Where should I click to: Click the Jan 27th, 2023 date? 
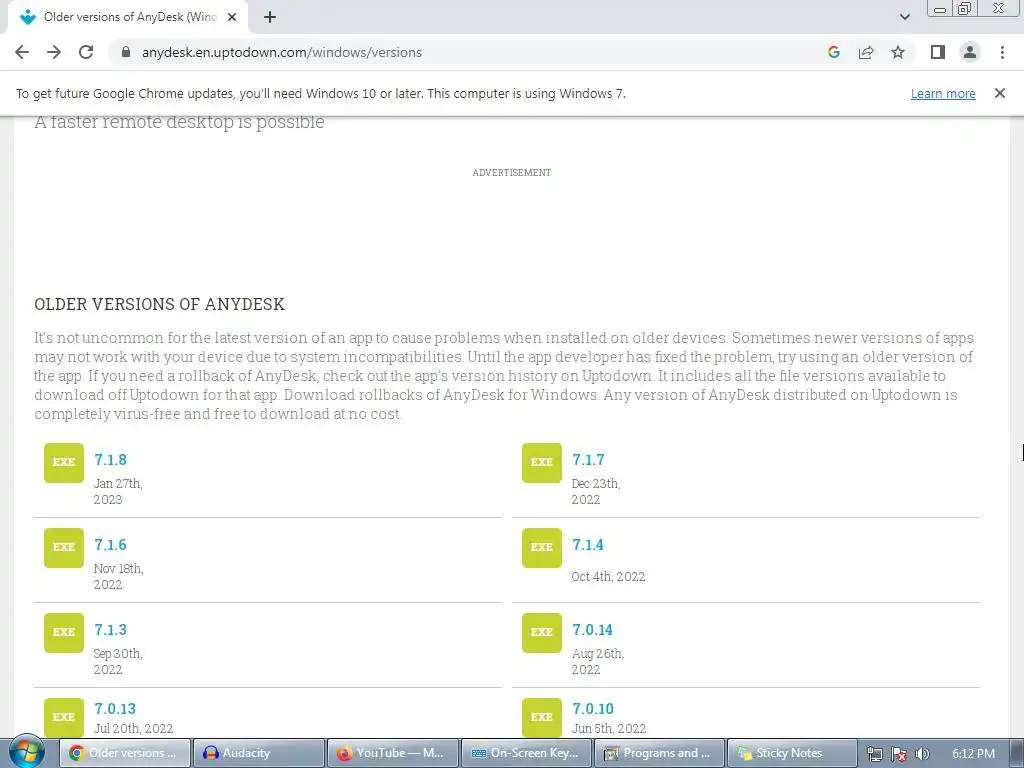(118, 492)
